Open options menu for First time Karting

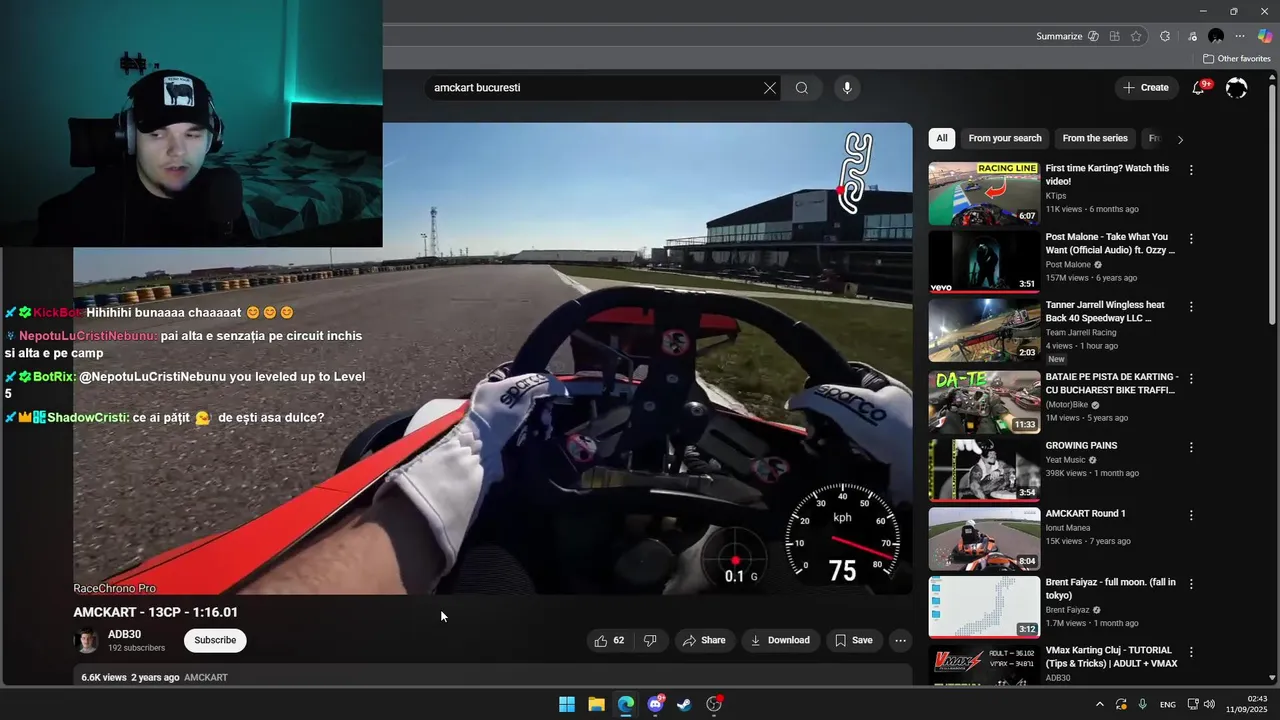(1191, 170)
